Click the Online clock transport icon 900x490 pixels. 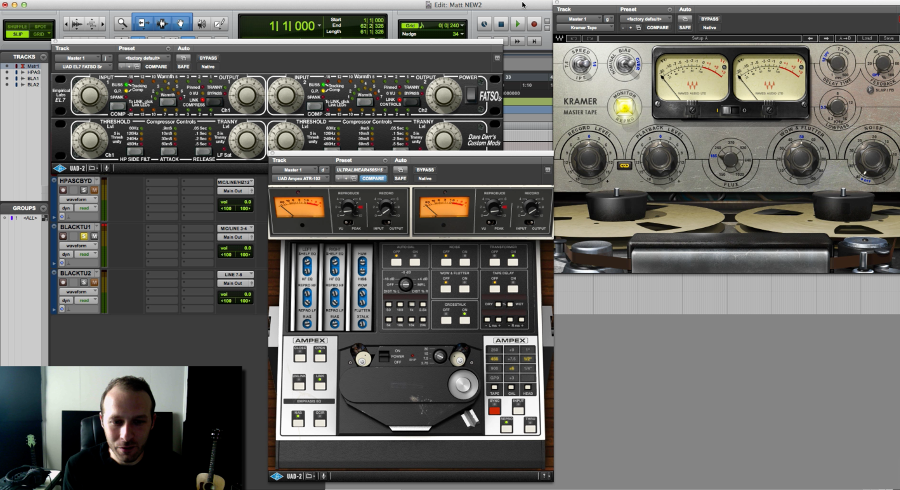click(x=484, y=24)
